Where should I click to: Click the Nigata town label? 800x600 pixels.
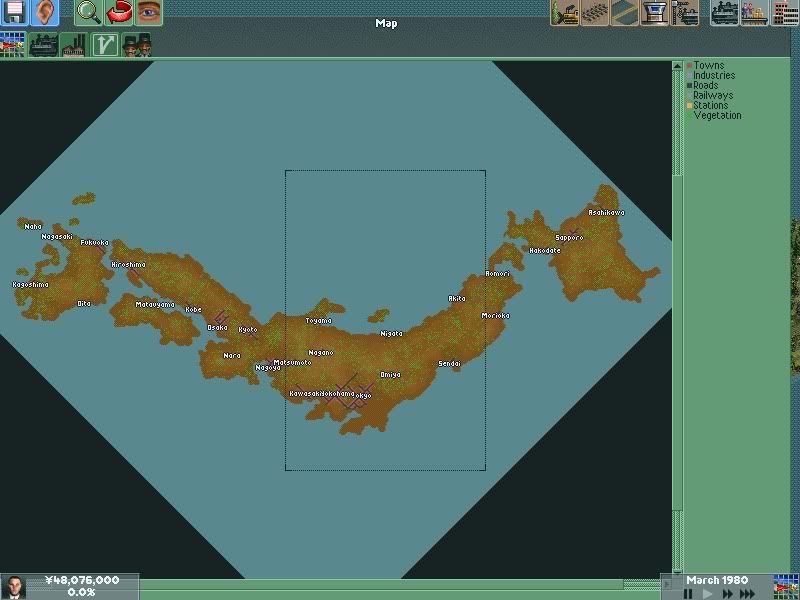coord(391,334)
